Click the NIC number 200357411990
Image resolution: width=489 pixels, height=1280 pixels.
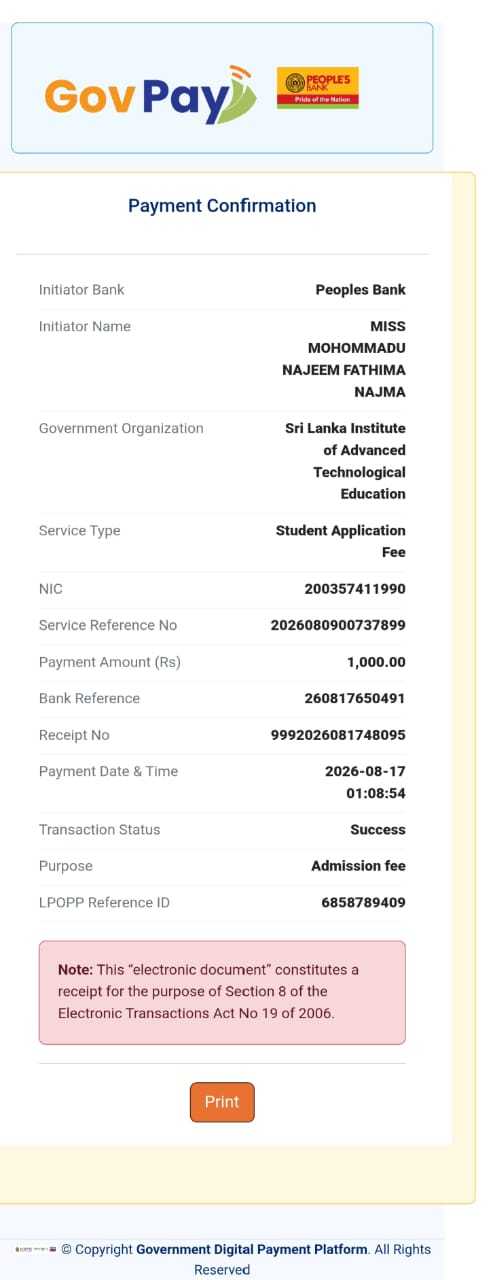[355, 589]
